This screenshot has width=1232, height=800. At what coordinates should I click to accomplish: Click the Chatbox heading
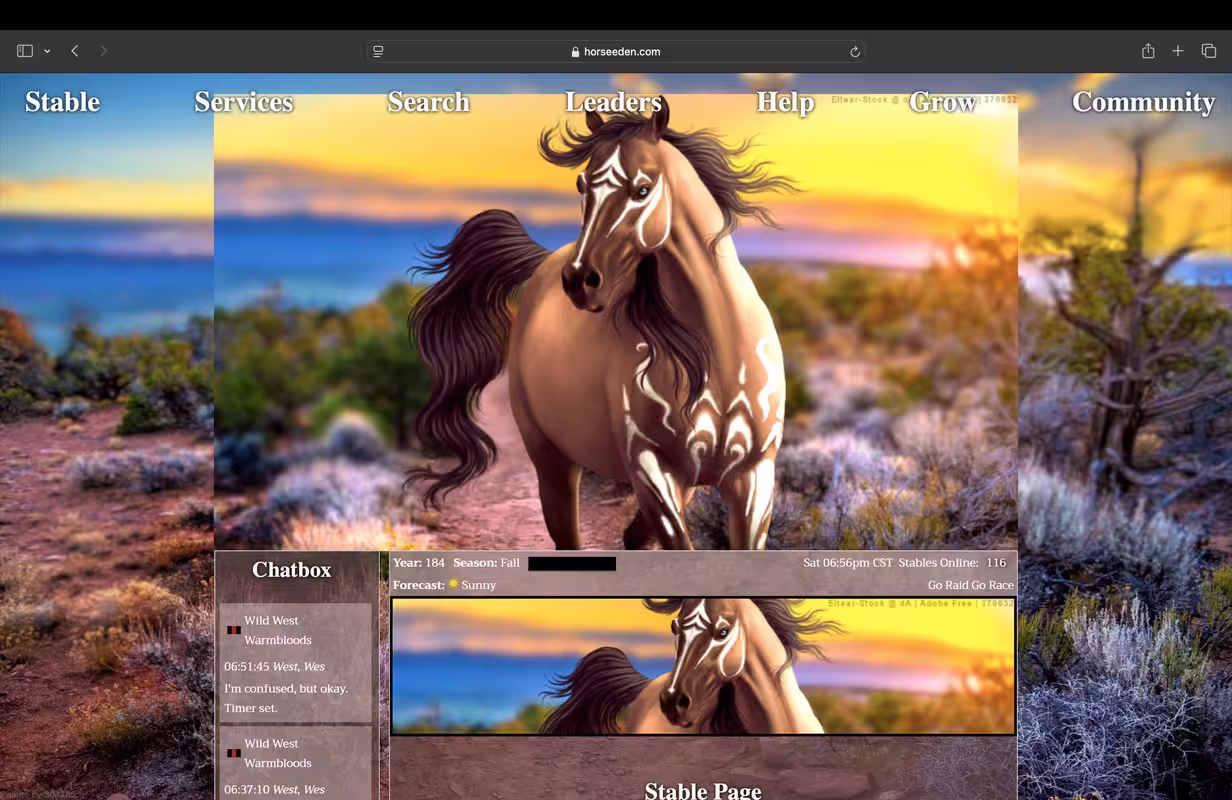pyautogui.click(x=292, y=570)
